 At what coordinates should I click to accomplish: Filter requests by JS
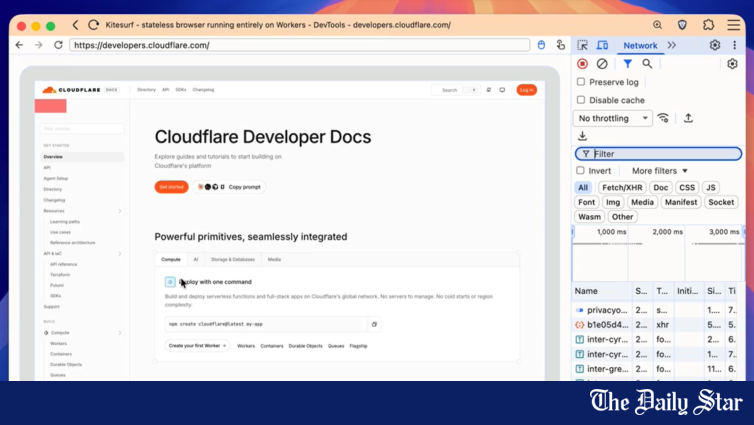(711, 188)
